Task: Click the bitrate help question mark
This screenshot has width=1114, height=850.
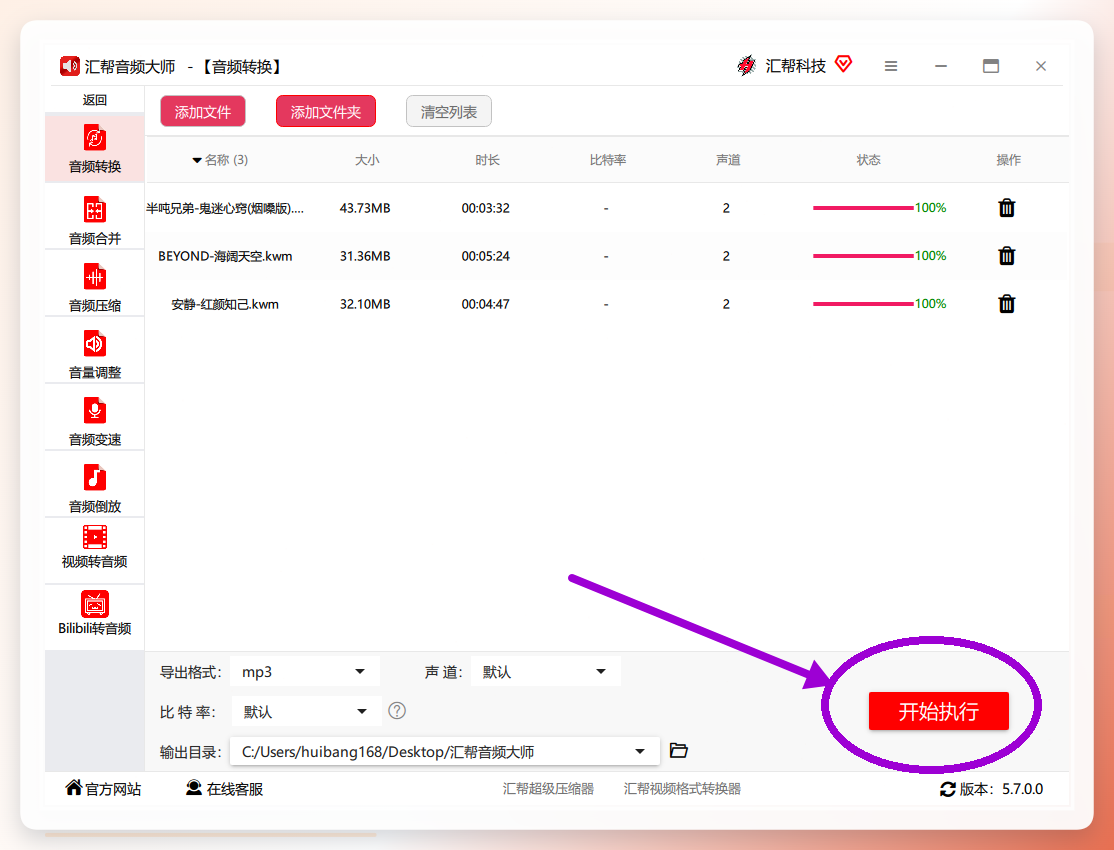Action: pyautogui.click(x=397, y=711)
